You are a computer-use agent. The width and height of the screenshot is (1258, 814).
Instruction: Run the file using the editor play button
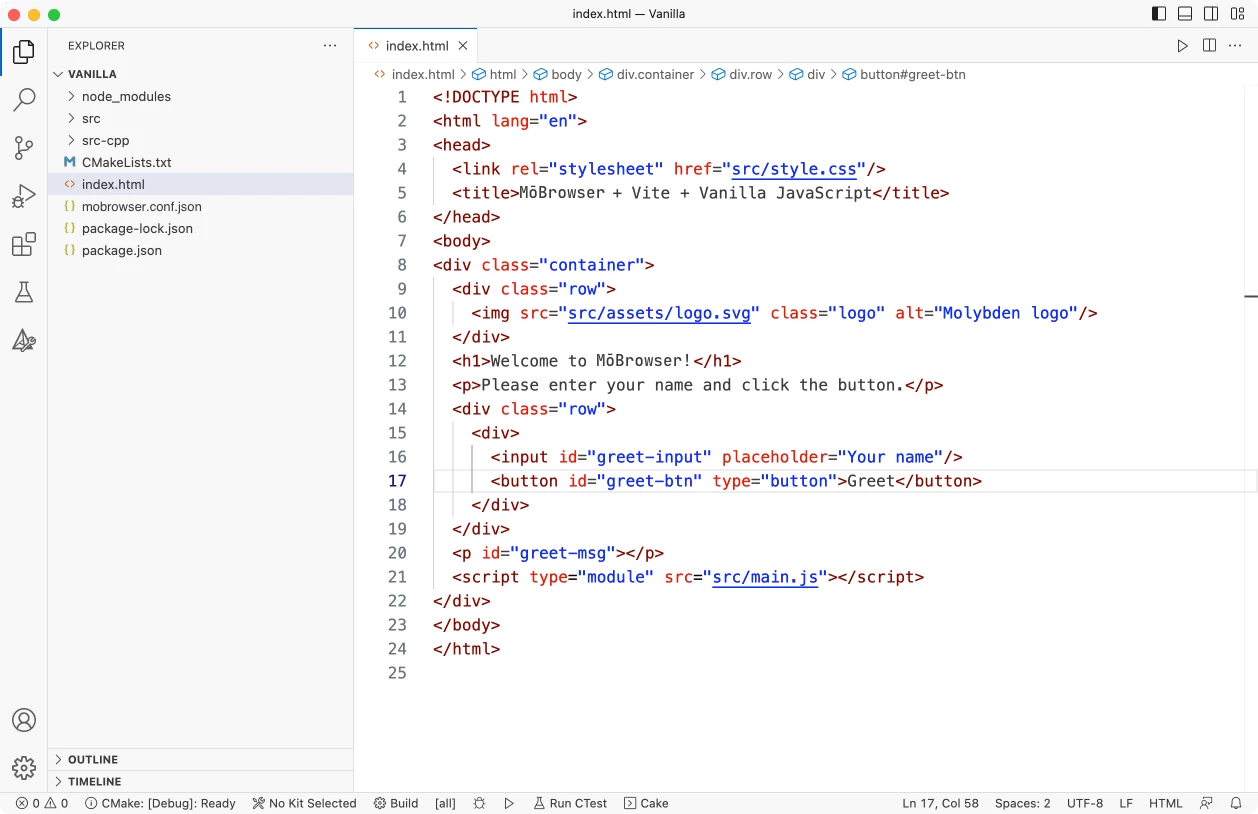pos(1182,45)
